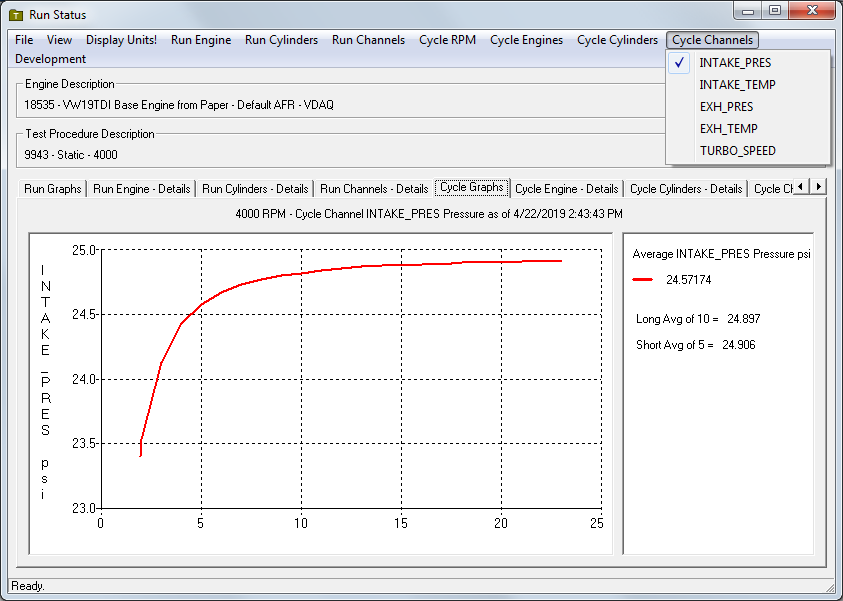This screenshot has height=601, width=843.
Task: Pick the EXH_TEMP channel
Action: pyautogui.click(x=748, y=129)
